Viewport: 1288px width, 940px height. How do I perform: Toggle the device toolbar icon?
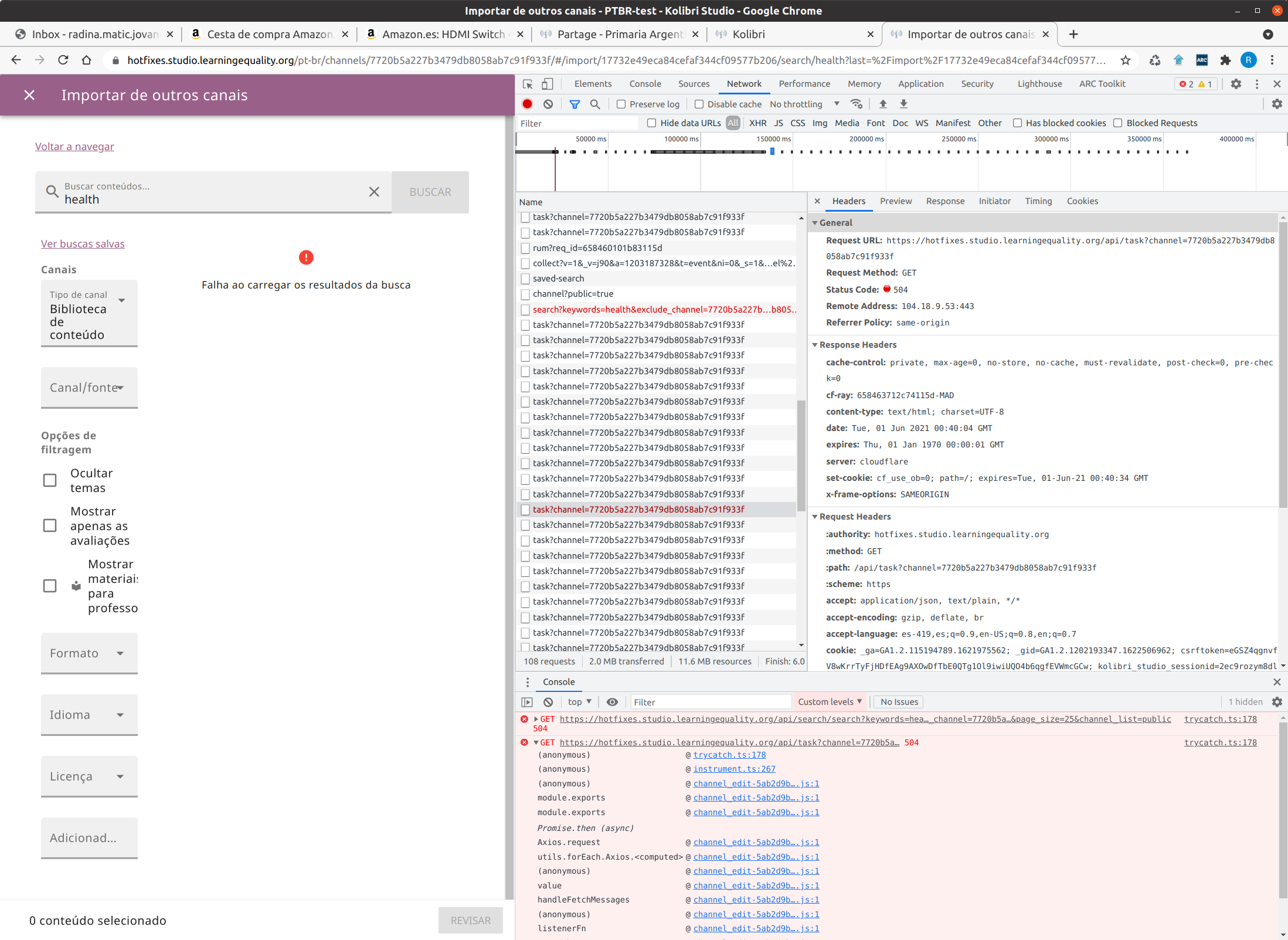tap(547, 84)
